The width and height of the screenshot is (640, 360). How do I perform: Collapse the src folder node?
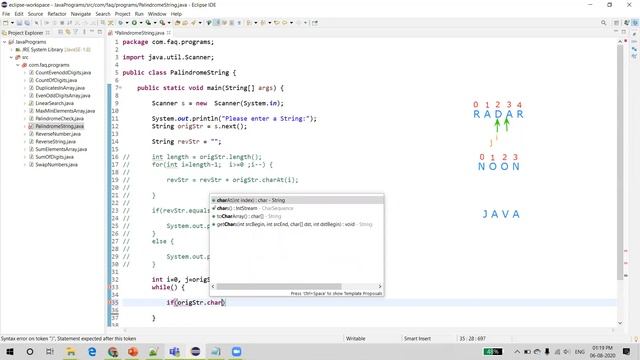coord(11,58)
